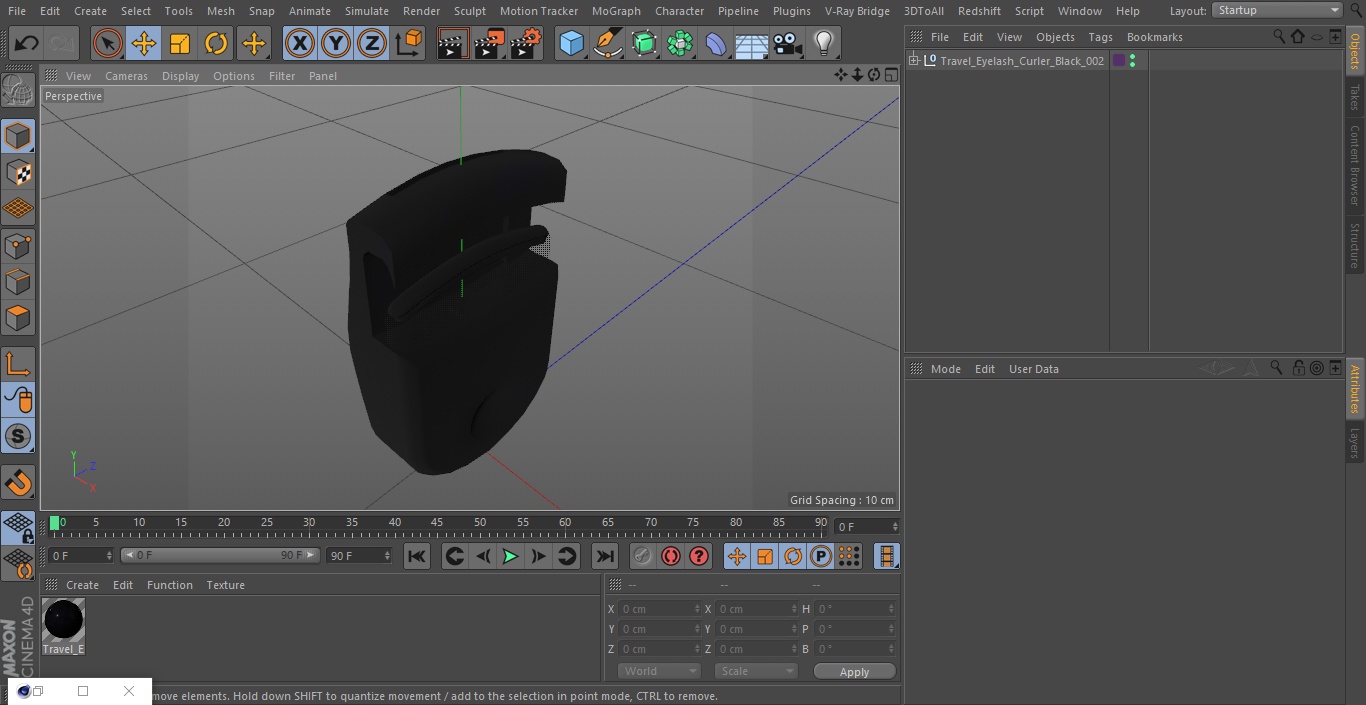Switch to Content Browser side tab
Image resolution: width=1366 pixels, height=705 pixels.
pyautogui.click(x=1355, y=165)
